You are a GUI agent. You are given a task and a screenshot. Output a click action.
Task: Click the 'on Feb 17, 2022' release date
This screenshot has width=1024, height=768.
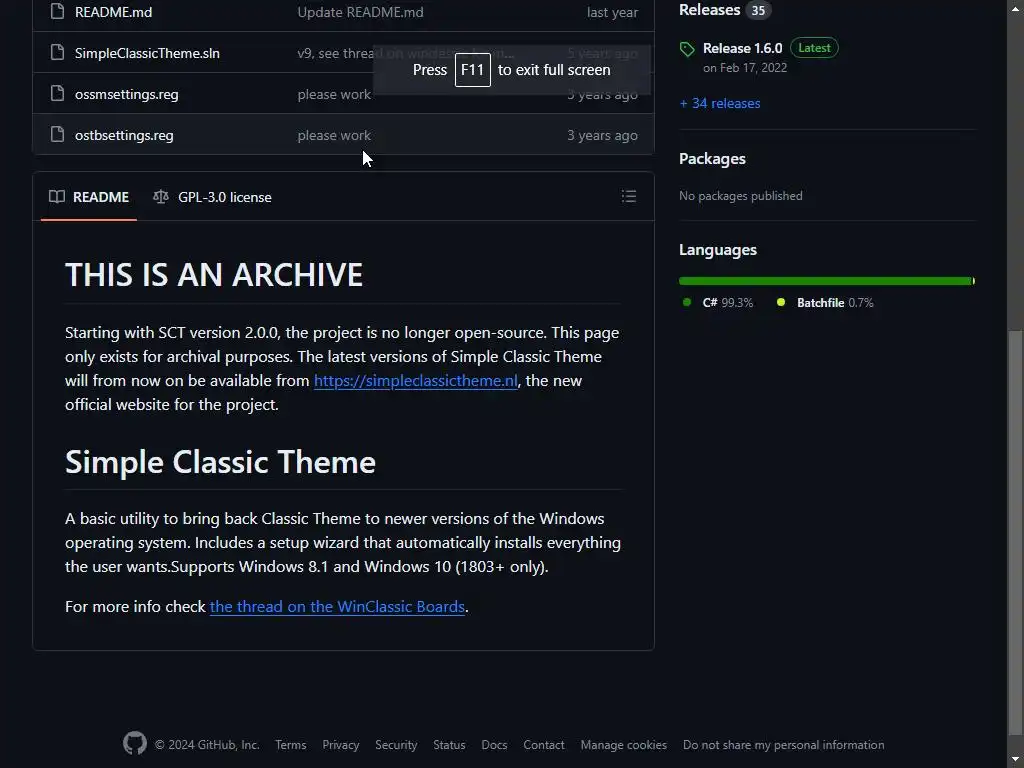pos(744,68)
